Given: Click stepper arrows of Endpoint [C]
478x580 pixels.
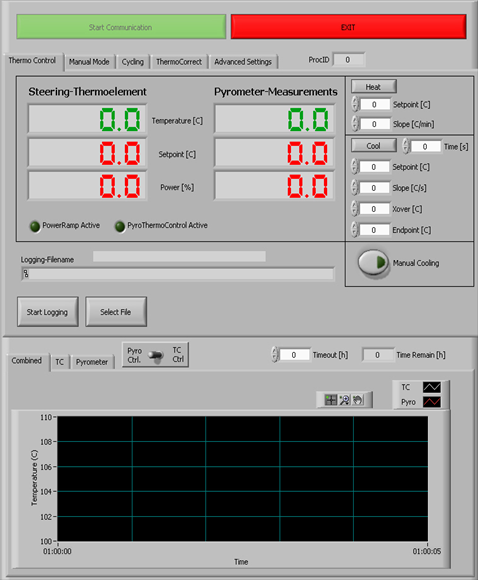Looking at the screenshot, I should tap(354, 230).
